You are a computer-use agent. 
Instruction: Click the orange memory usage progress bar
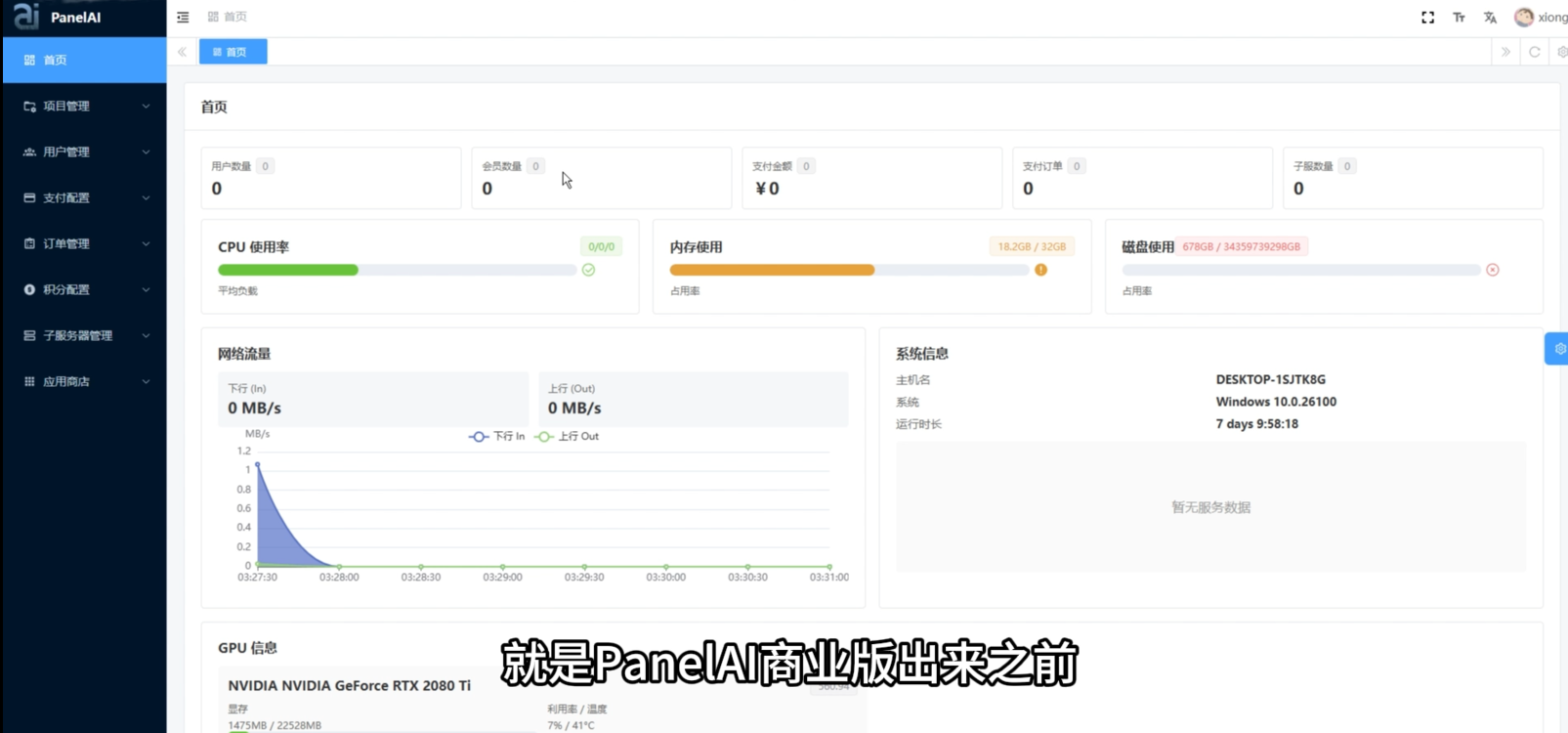pos(772,270)
